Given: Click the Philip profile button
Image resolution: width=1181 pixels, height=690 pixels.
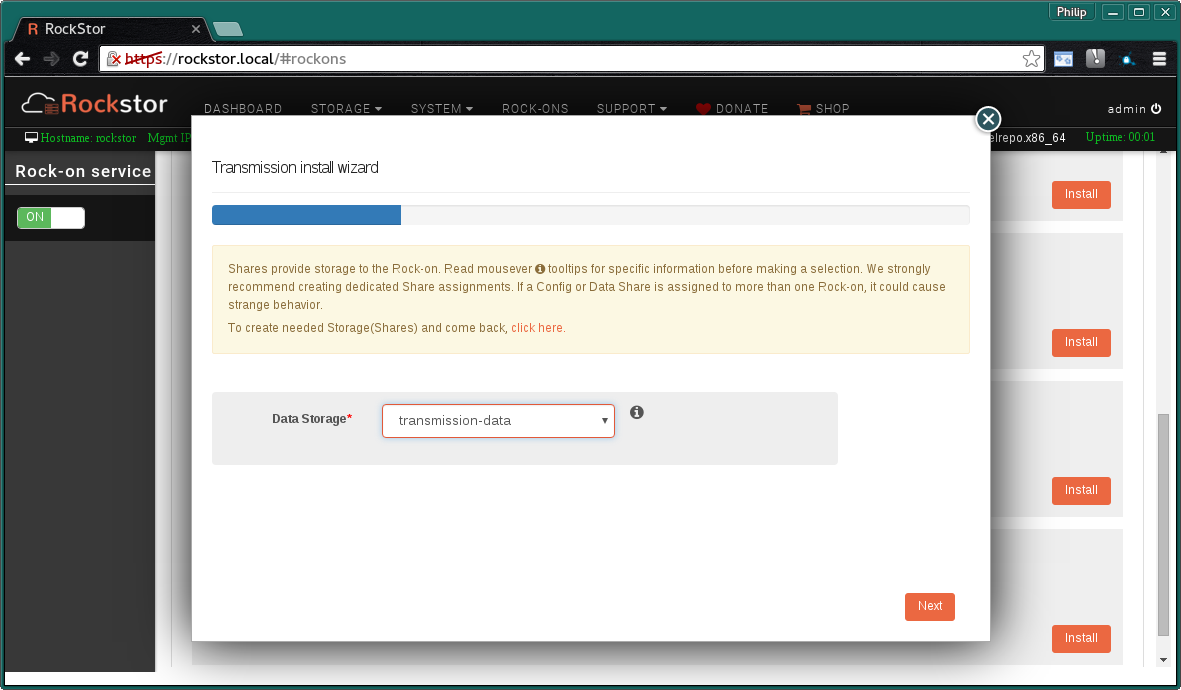Looking at the screenshot, I should click(1071, 12).
